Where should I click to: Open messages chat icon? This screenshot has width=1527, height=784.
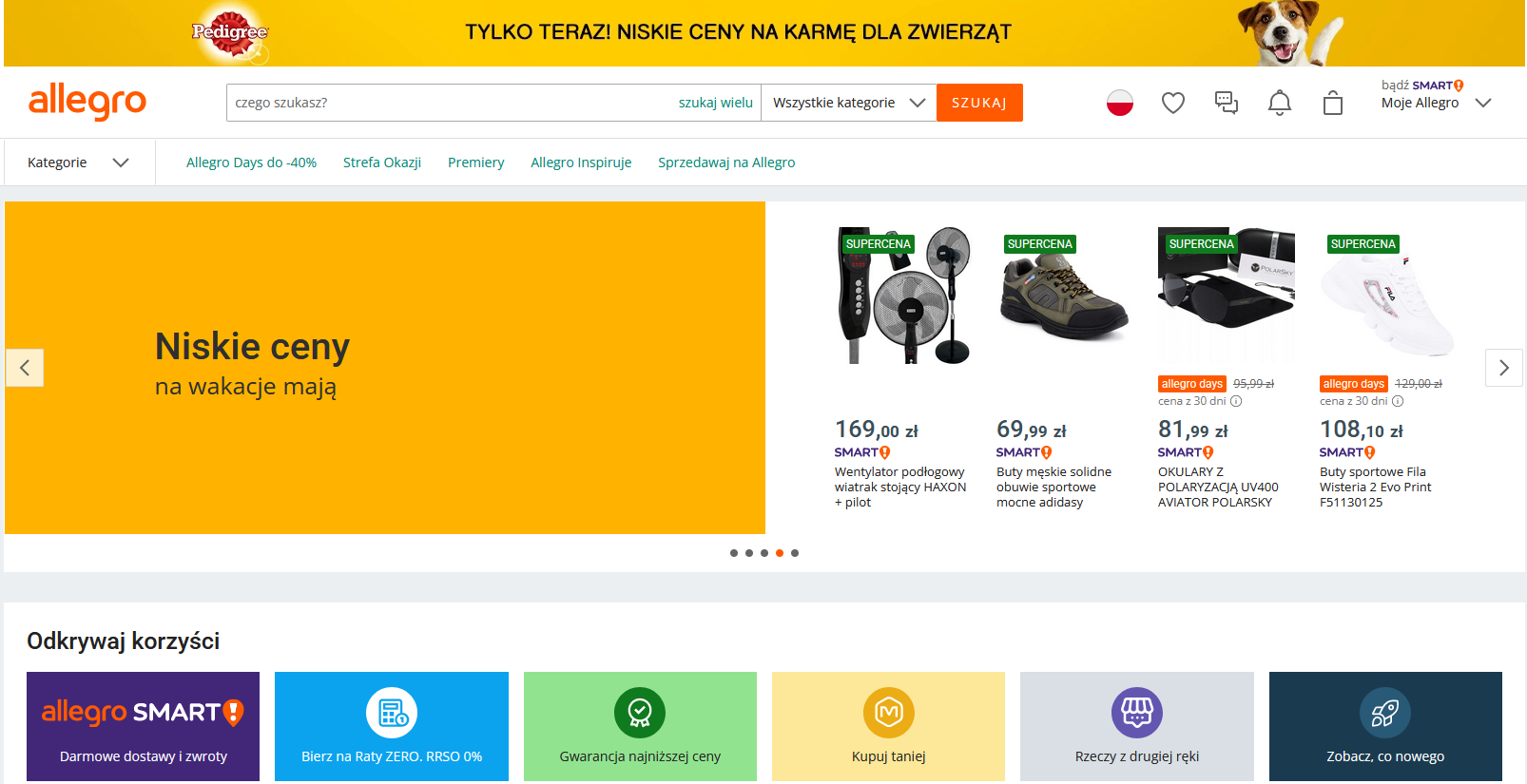[x=1227, y=103]
